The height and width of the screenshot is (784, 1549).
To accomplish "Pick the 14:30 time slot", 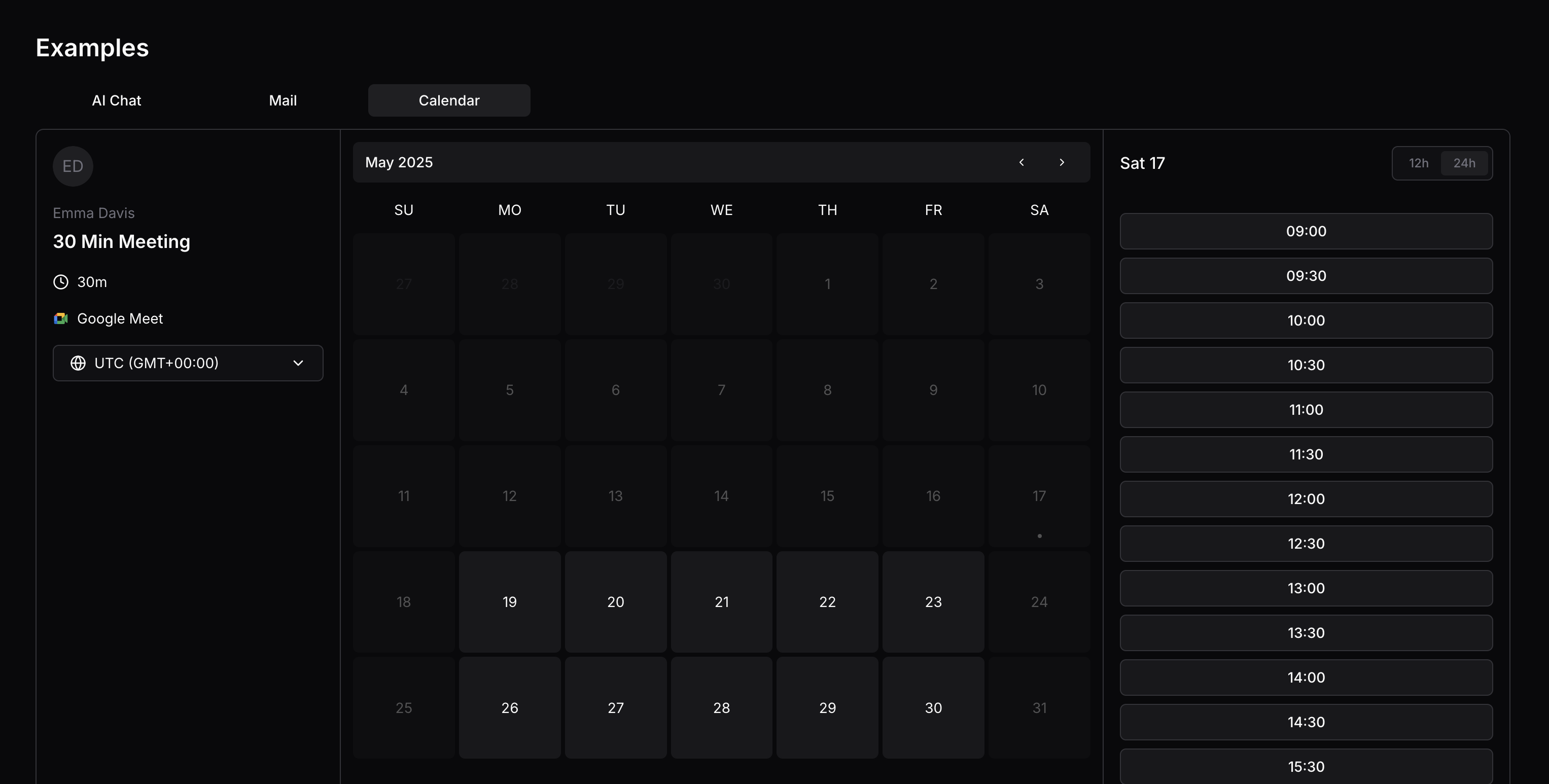I will tap(1306, 722).
